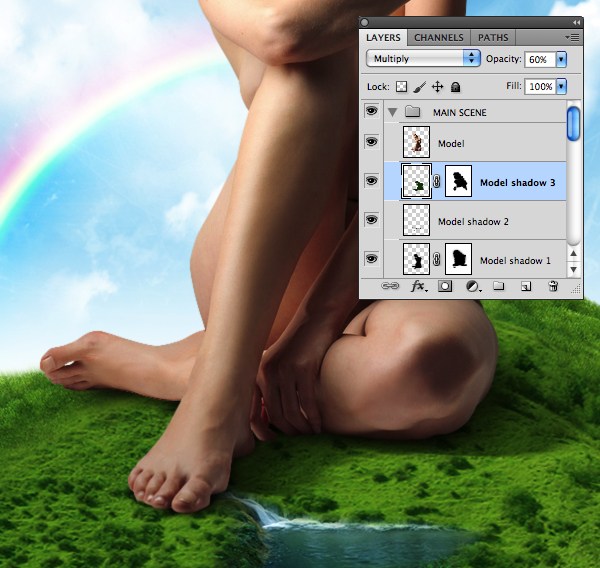Open the Opacity slider arrow
Image resolution: width=600 pixels, height=568 pixels.
click(561, 59)
